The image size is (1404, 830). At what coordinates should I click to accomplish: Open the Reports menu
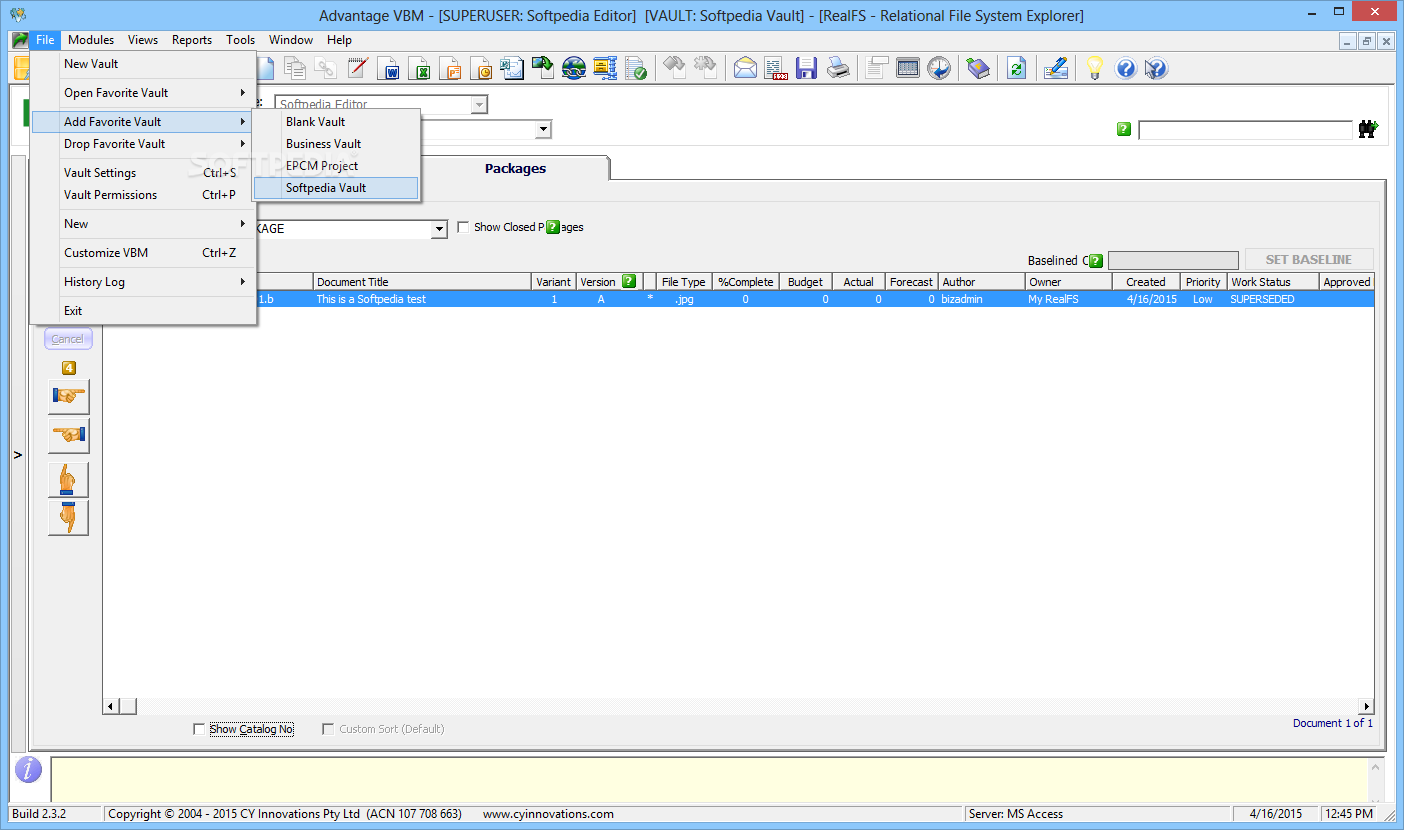coord(192,40)
